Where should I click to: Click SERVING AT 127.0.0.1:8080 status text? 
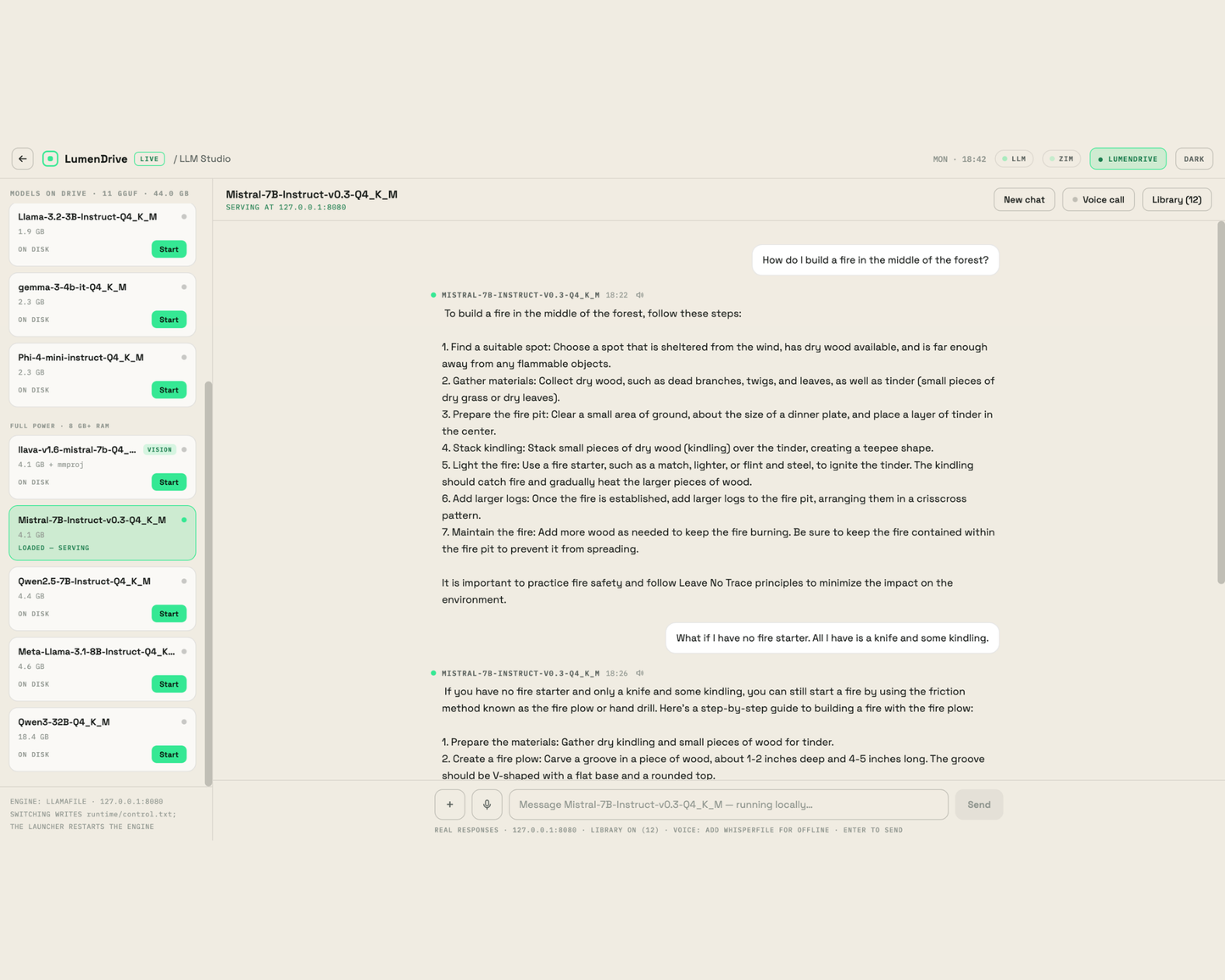pos(286,208)
